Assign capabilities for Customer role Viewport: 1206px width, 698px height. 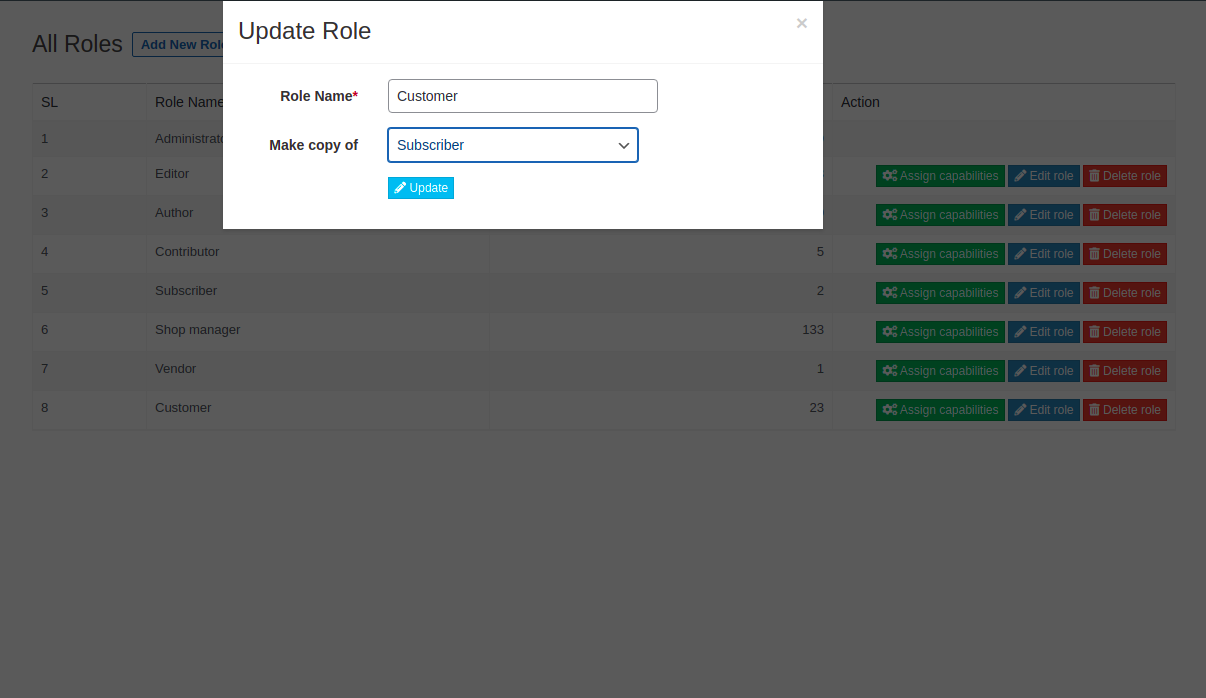pos(940,410)
